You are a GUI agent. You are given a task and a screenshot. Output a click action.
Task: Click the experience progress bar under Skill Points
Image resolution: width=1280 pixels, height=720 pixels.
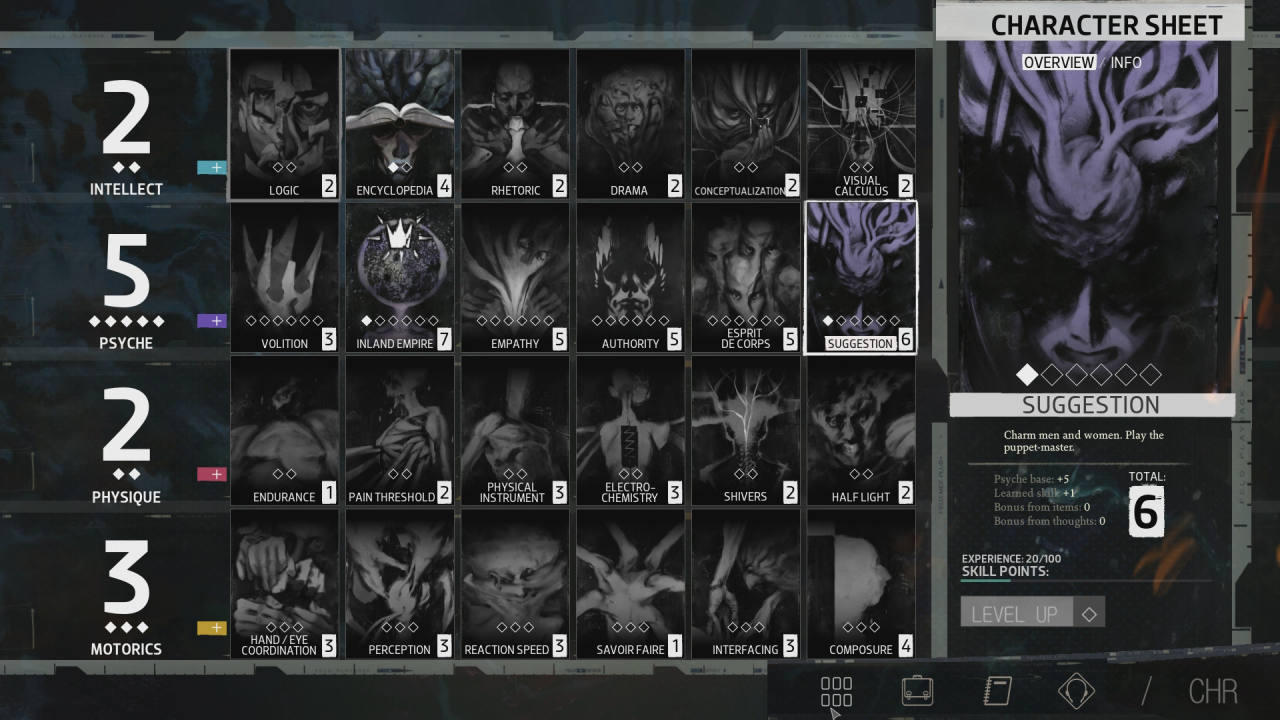point(1086,580)
